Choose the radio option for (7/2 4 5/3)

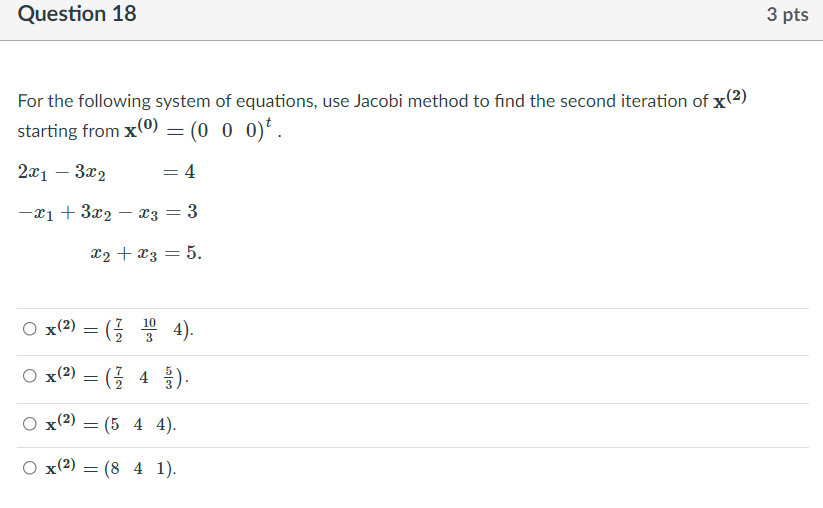30,376
